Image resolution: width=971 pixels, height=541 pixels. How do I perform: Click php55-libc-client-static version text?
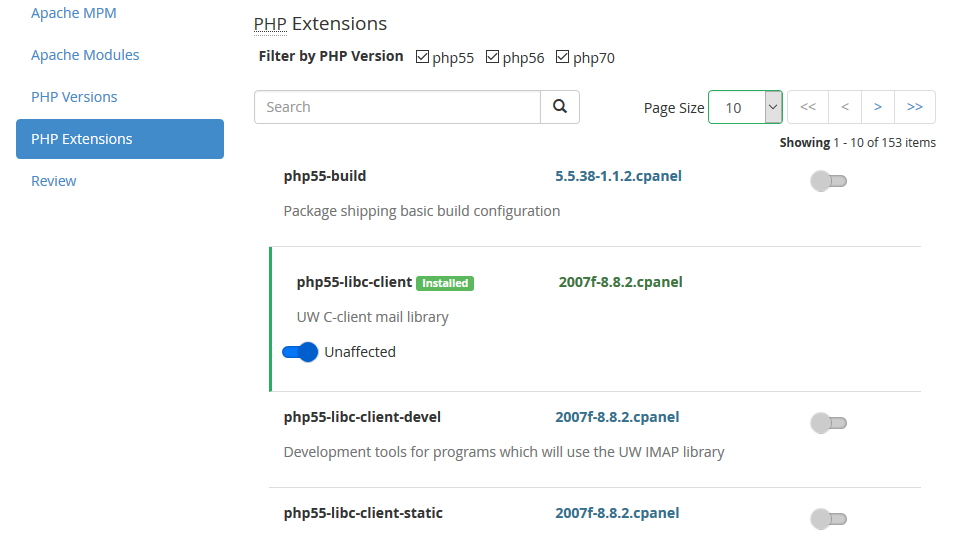tap(617, 513)
